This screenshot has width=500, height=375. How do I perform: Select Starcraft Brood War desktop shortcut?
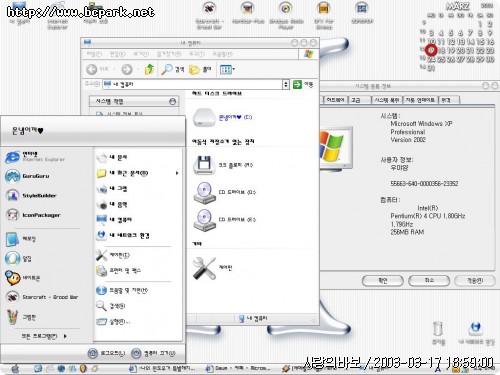point(210,16)
